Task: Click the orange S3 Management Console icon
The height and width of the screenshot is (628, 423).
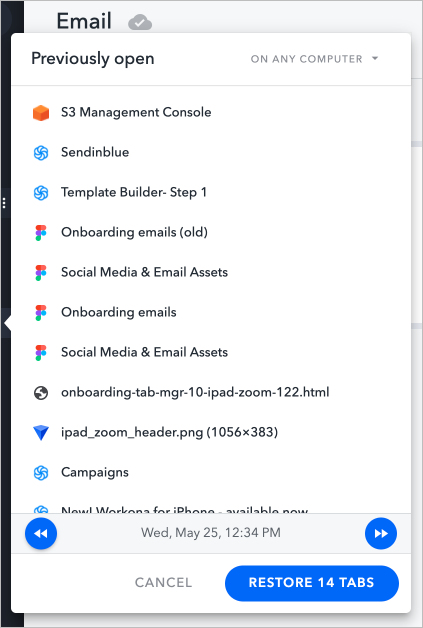Action: (x=41, y=113)
